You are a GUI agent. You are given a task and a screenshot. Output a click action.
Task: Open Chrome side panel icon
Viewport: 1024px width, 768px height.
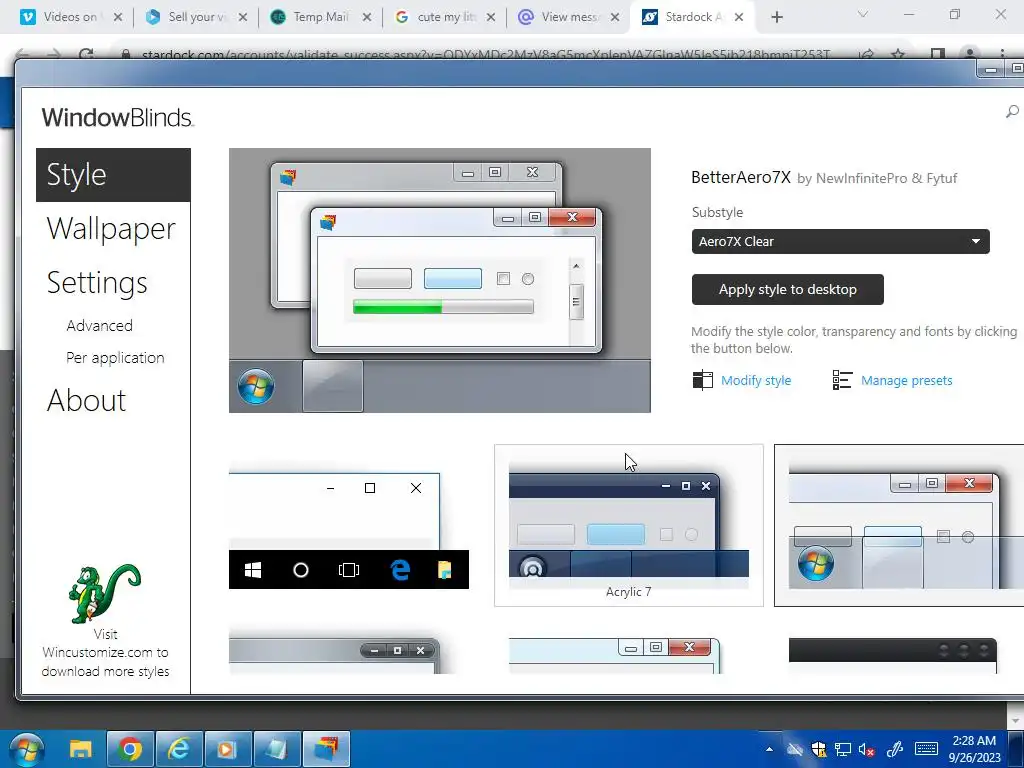(938, 54)
